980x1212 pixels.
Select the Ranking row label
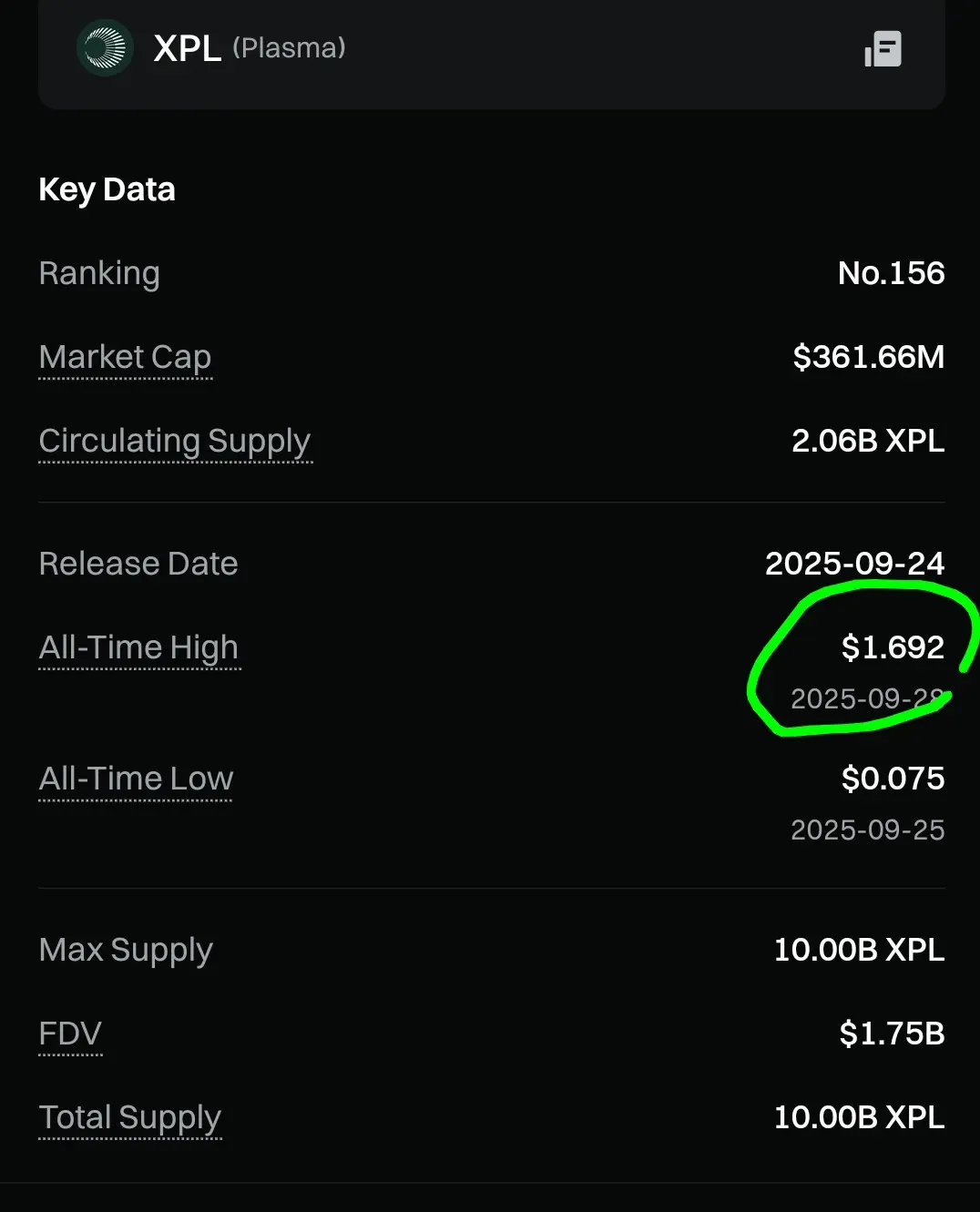click(x=99, y=273)
